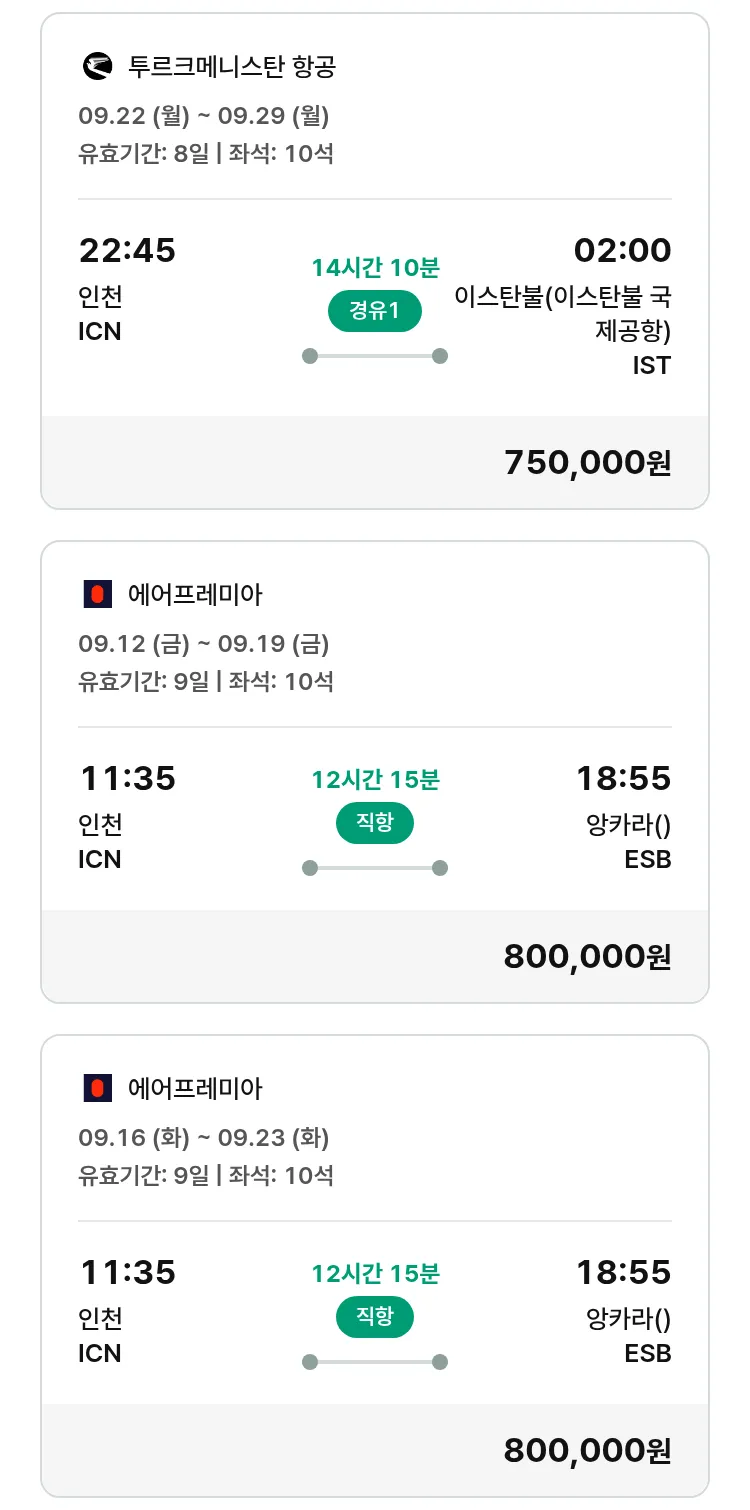Screen dimensions: 750x1510
Task: Select the 800,000원 fare for 09.12 departure
Action: tap(587, 956)
